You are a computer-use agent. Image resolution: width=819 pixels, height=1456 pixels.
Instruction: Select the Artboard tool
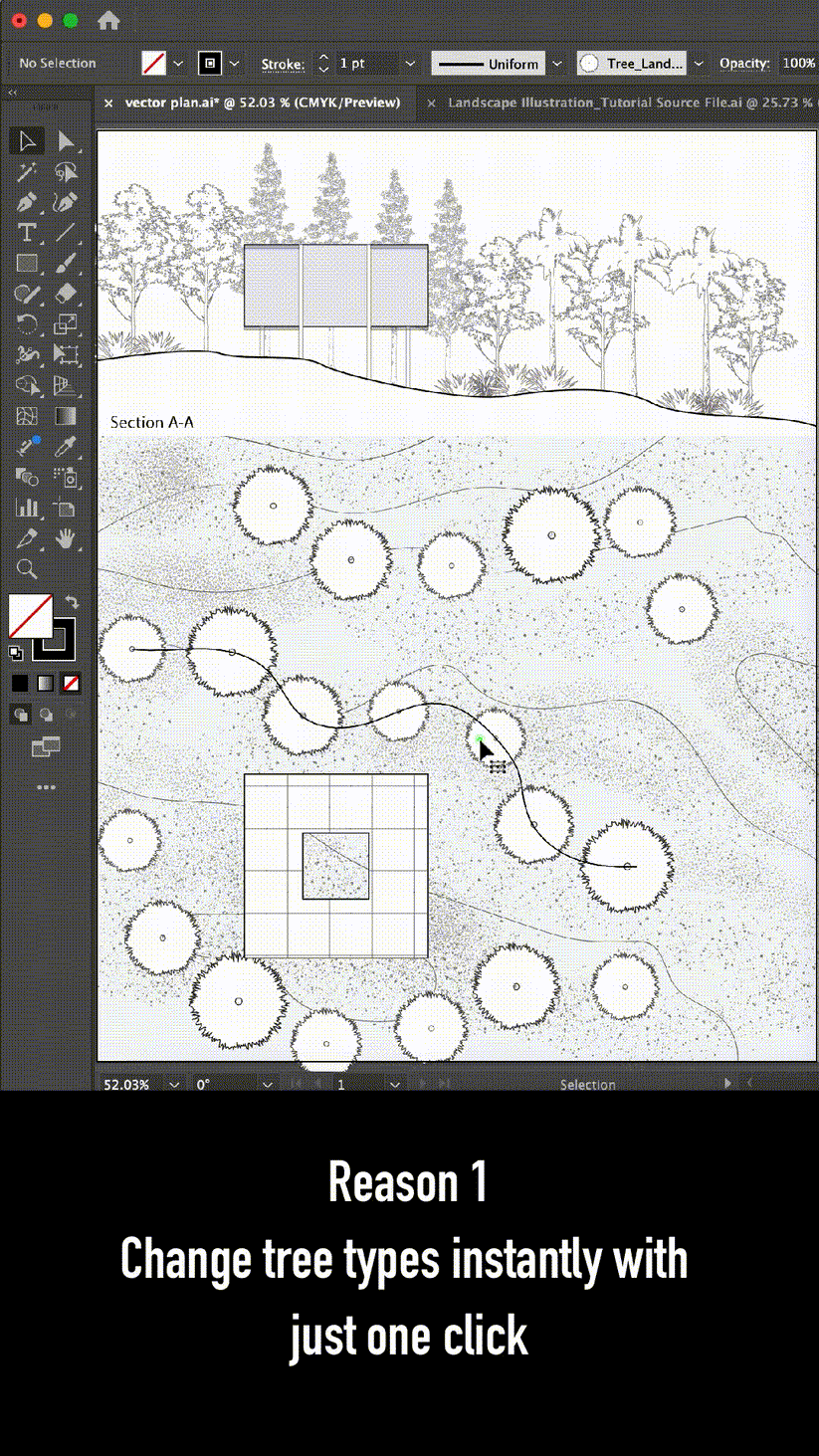coord(66,508)
